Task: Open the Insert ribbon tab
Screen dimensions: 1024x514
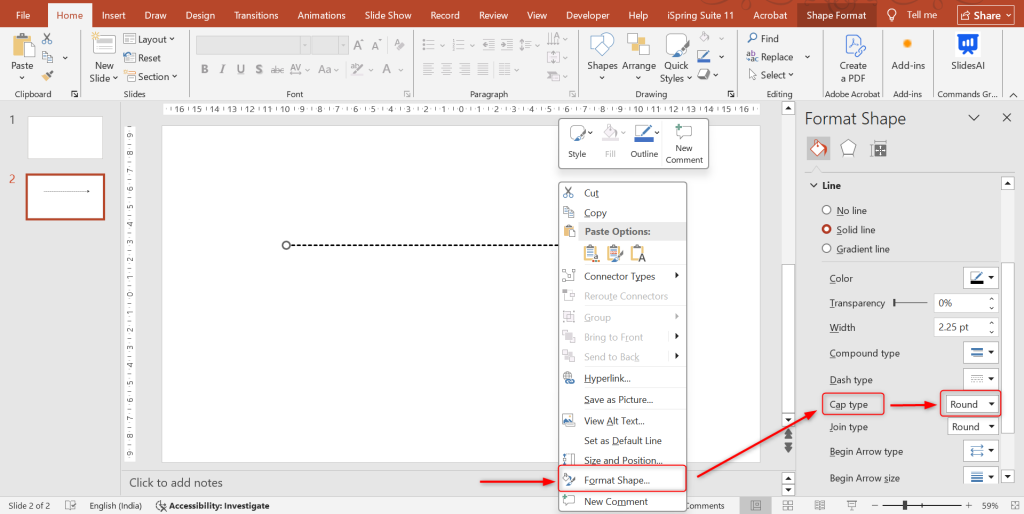Action: point(114,15)
